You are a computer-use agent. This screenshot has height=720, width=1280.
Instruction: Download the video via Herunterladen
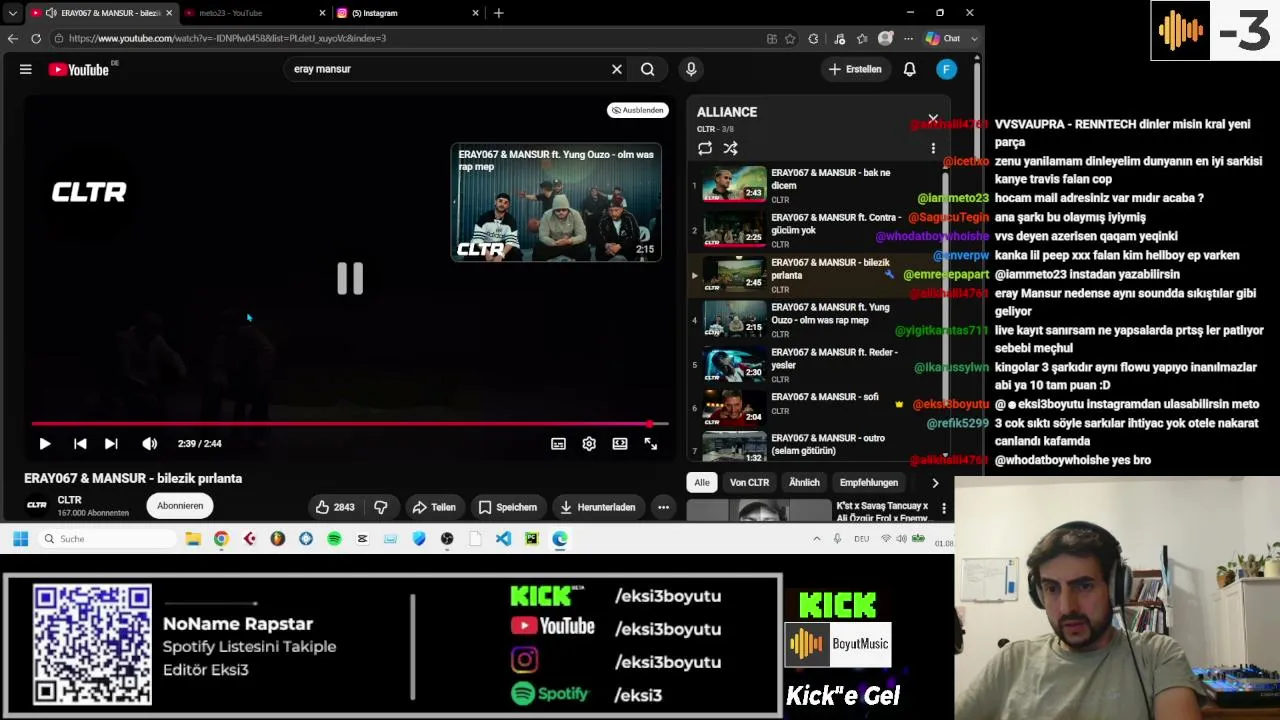click(598, 507)
